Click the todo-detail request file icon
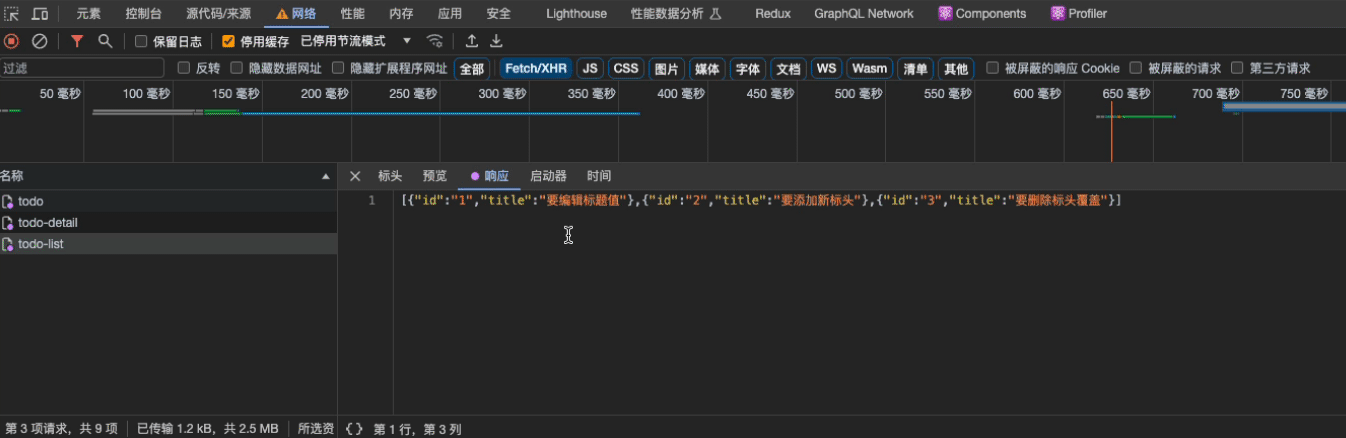Screen dimensions: 1346x438 coord(8,223)
